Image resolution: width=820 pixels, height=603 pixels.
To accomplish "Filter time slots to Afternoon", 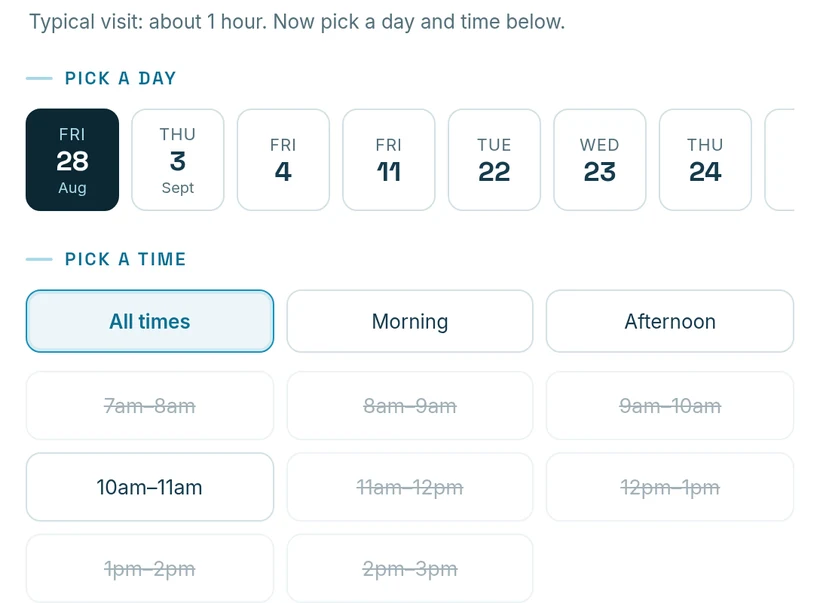I will coord(670,321).
